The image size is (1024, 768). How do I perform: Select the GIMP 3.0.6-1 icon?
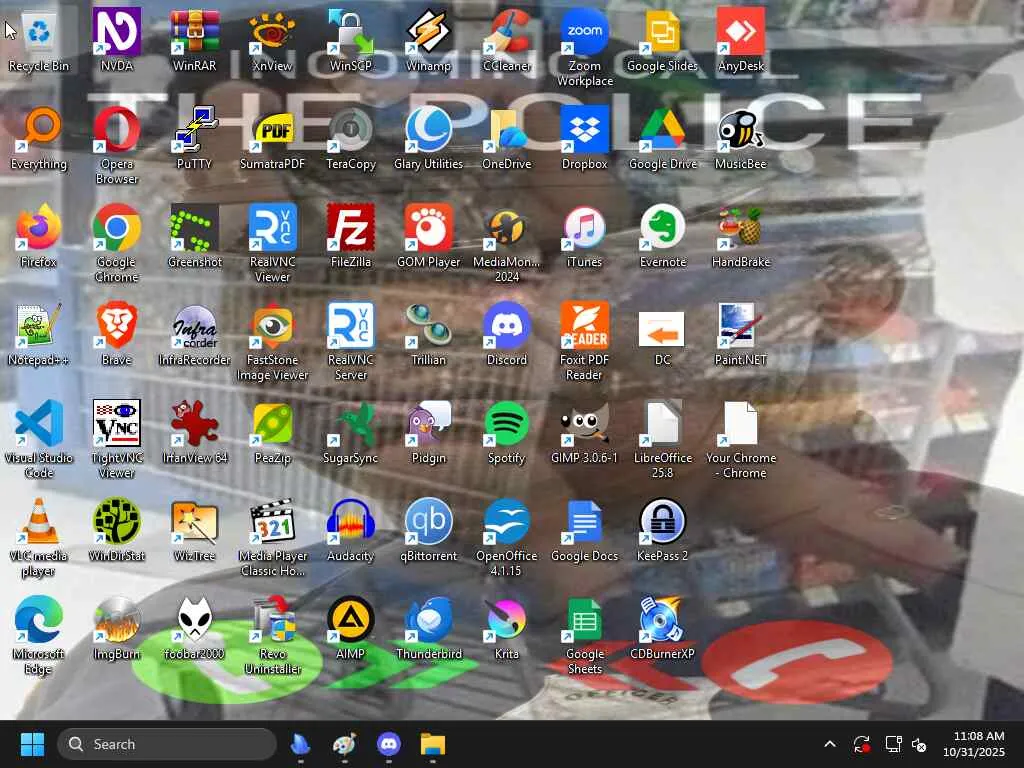click(584, 432)
